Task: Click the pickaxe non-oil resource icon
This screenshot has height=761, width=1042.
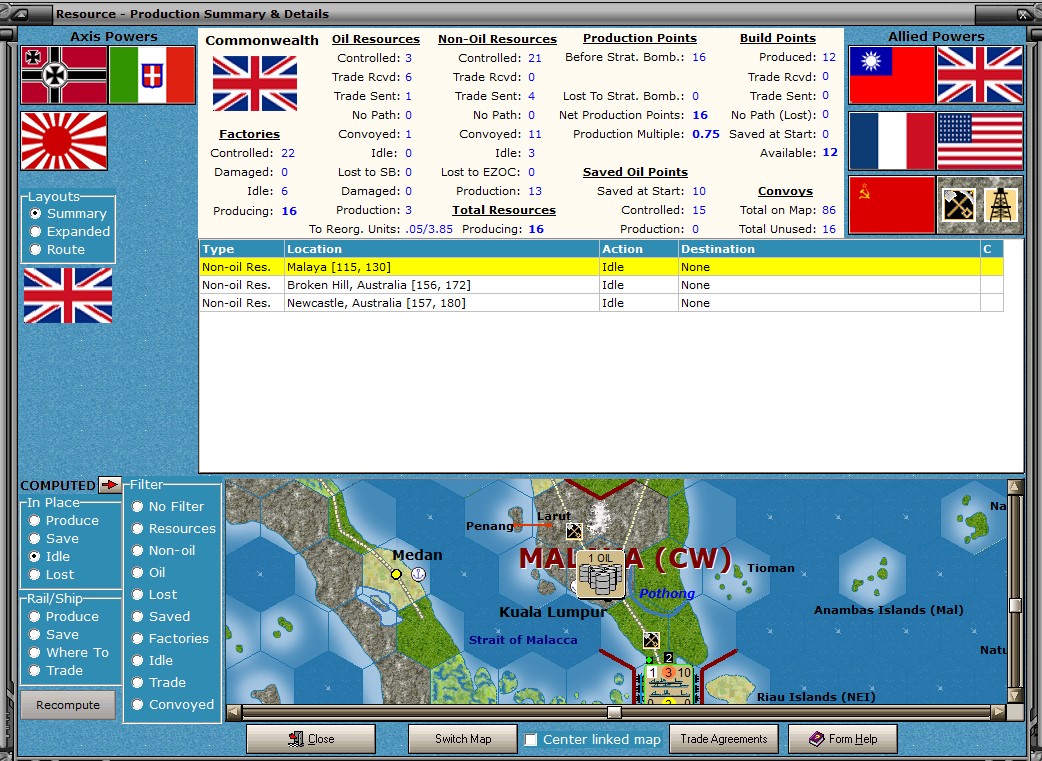Action: click(958, 205)
